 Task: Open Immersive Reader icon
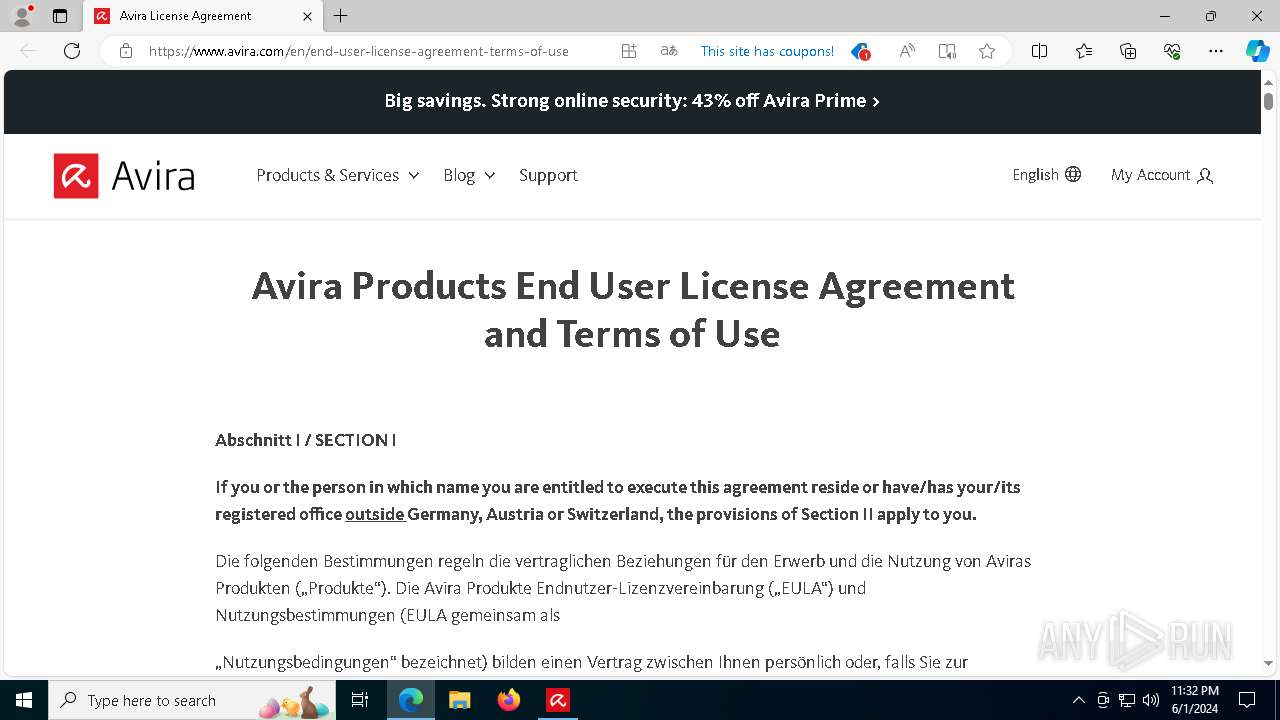947,51
